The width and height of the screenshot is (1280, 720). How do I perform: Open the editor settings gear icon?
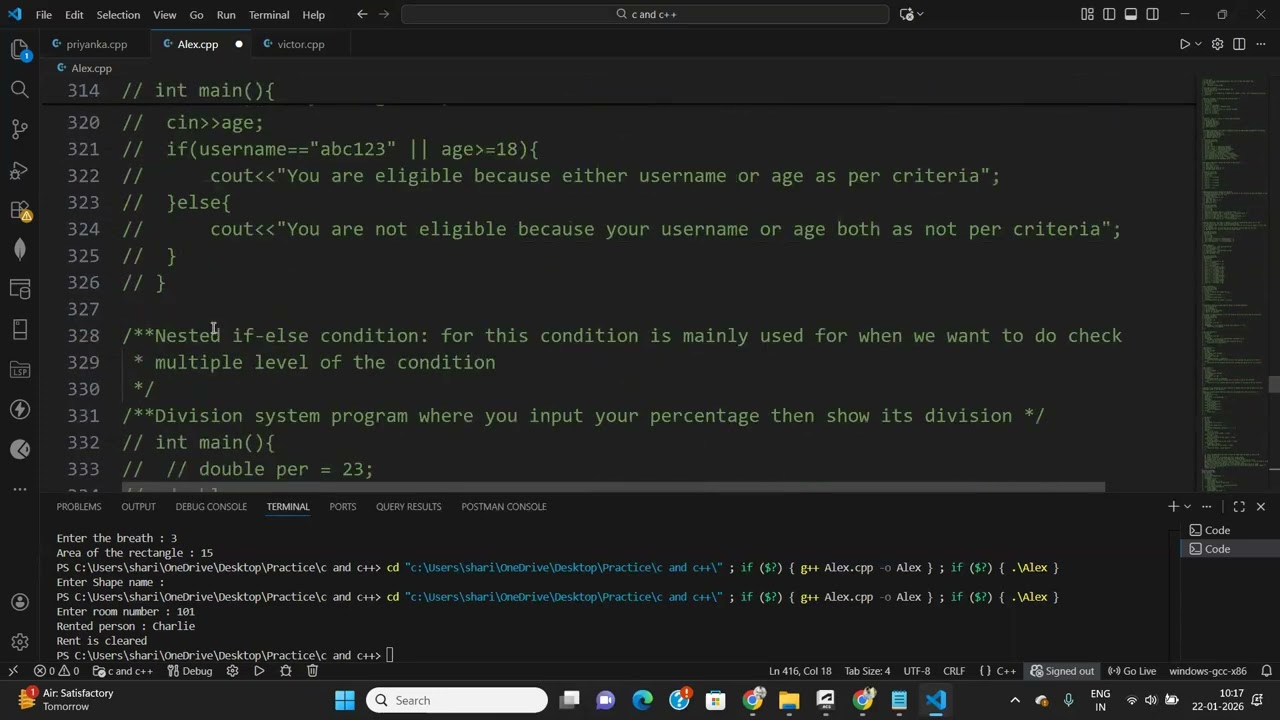[1217, 44]
